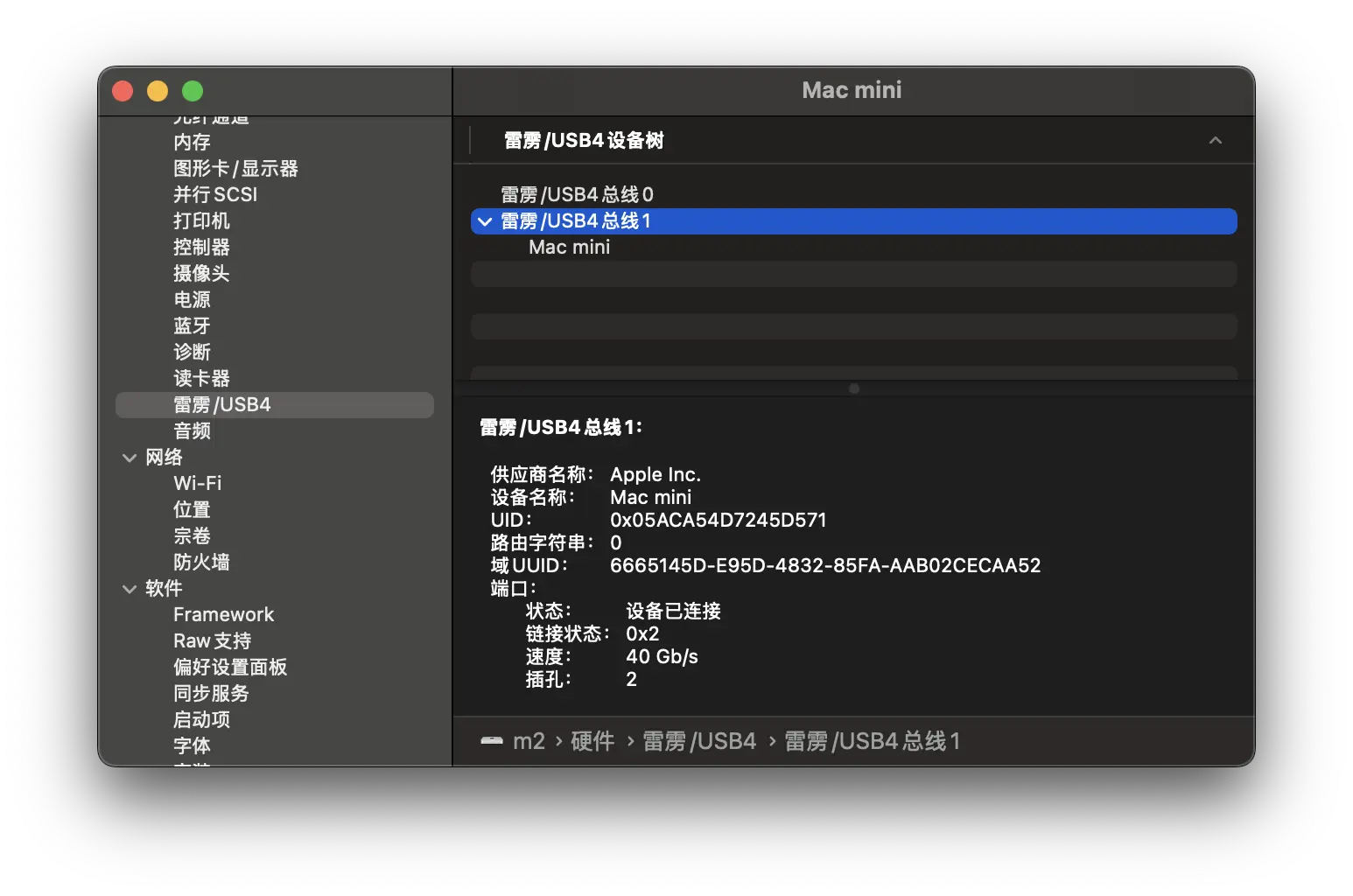
Task: Open the 音频 sidebar item
Action: [x=192, y=430]
